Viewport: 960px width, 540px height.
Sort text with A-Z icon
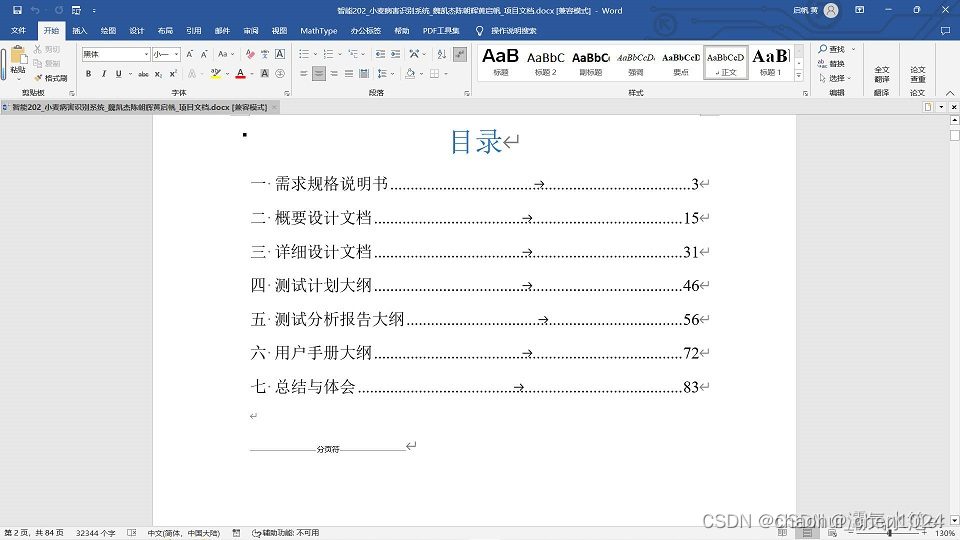tap(441, 54)
